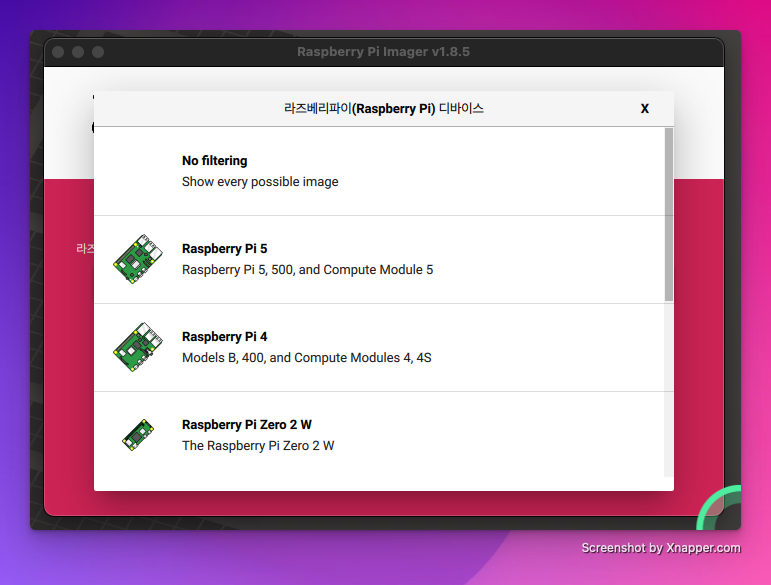
Task: Click 'Raspberry Pi 5, 500, and Compute Module 5' text
Action: [307, 270]
